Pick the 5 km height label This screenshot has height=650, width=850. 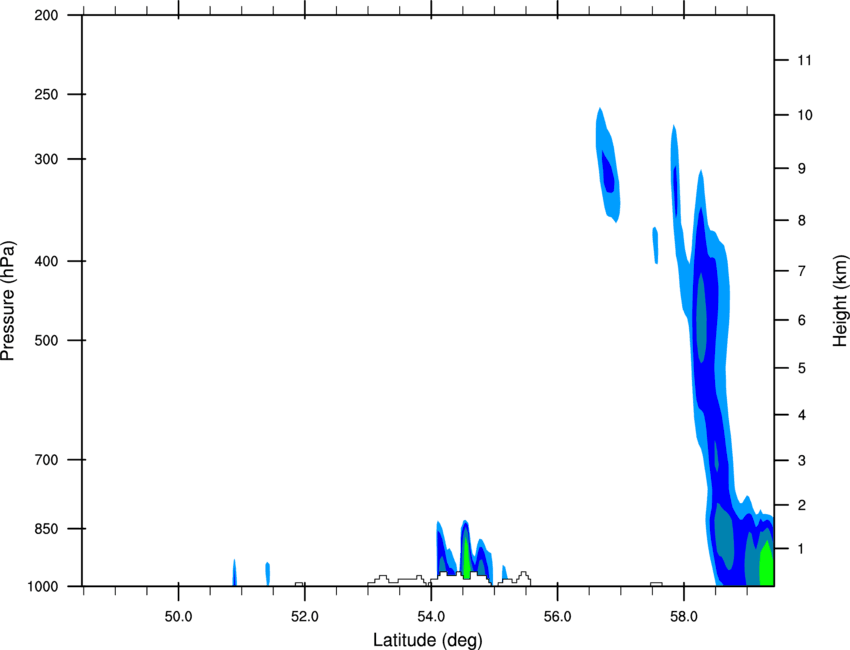[x=801, y=369]
